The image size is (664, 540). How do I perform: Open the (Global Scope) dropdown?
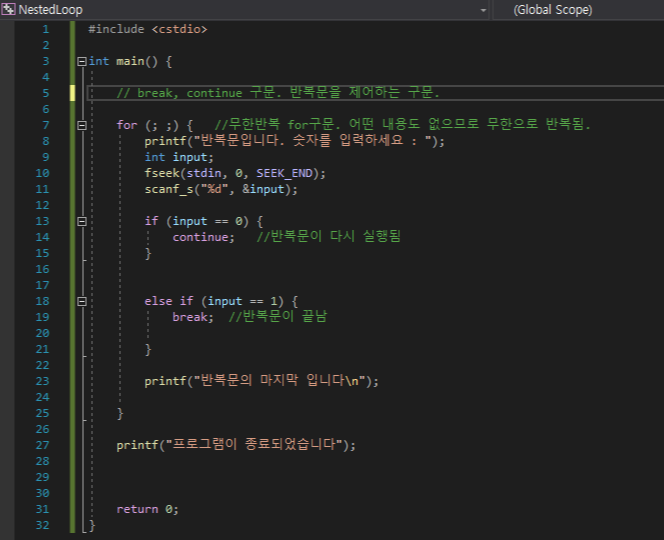[578, 10]
